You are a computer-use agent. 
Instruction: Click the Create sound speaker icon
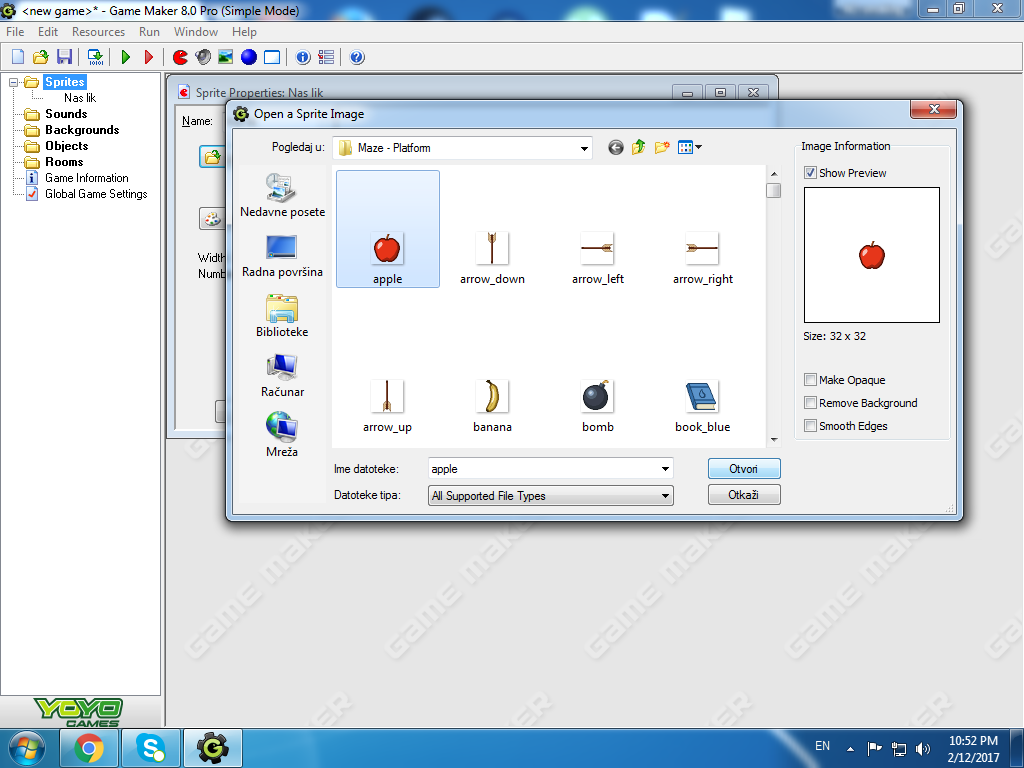[x=203, y=57]
